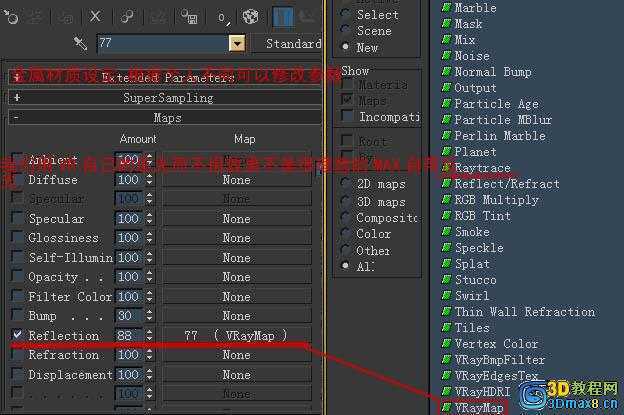The image size is (624, 415).
Task: Click the Glossiness amount spinner arrows
Action: pyautogui.click(x=149, y=238)
